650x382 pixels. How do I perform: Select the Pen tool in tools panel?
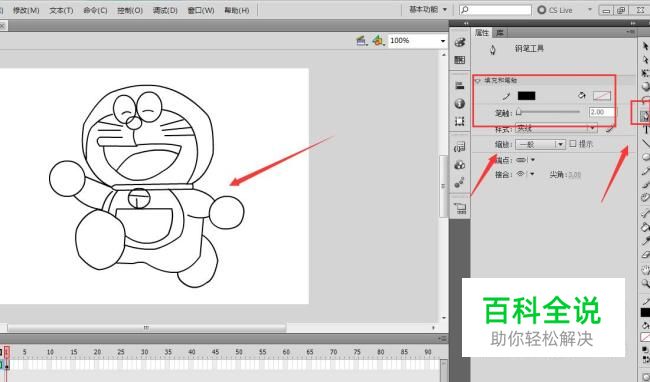coord(645,116)
